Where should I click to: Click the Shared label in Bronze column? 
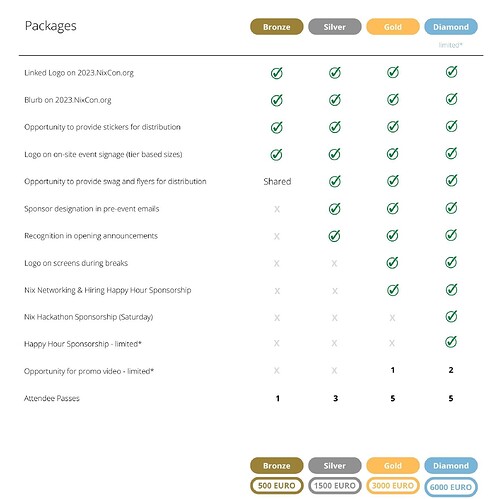277,182
